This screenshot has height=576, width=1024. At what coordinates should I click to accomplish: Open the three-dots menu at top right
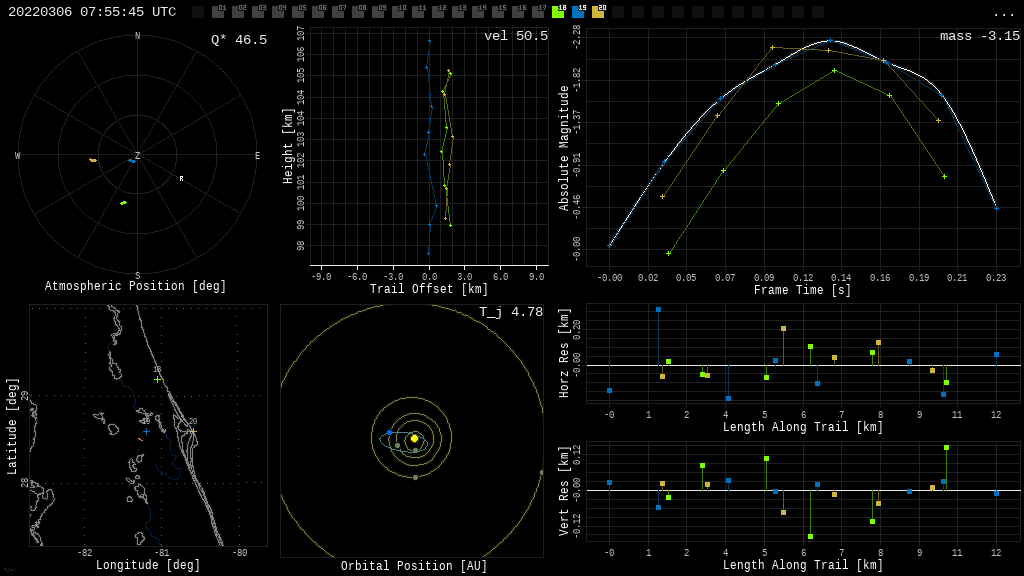[x=1003, y=13]
